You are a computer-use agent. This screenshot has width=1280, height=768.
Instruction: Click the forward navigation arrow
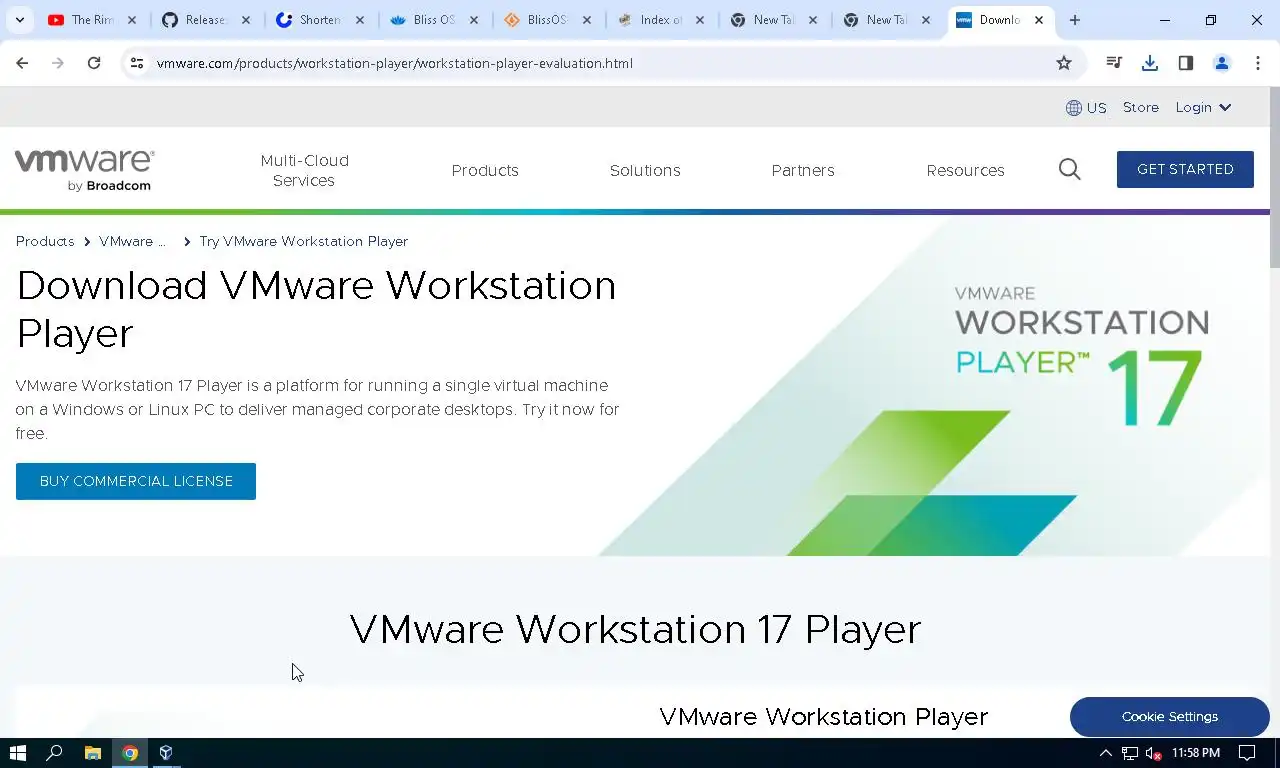[x=58, y=63]
